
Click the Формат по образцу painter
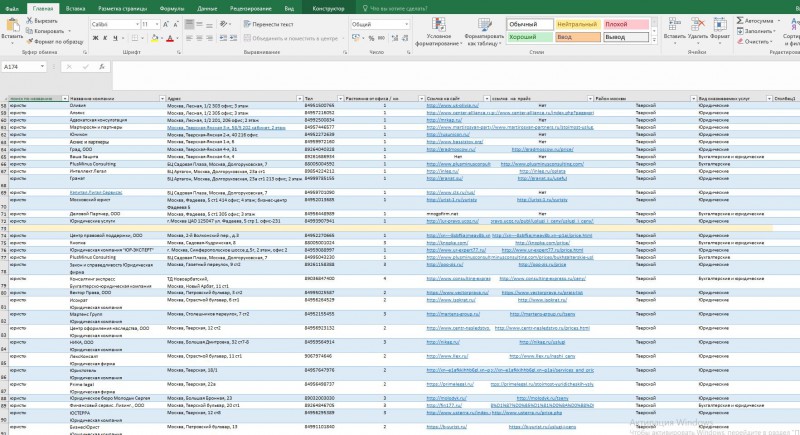point(55,41)
